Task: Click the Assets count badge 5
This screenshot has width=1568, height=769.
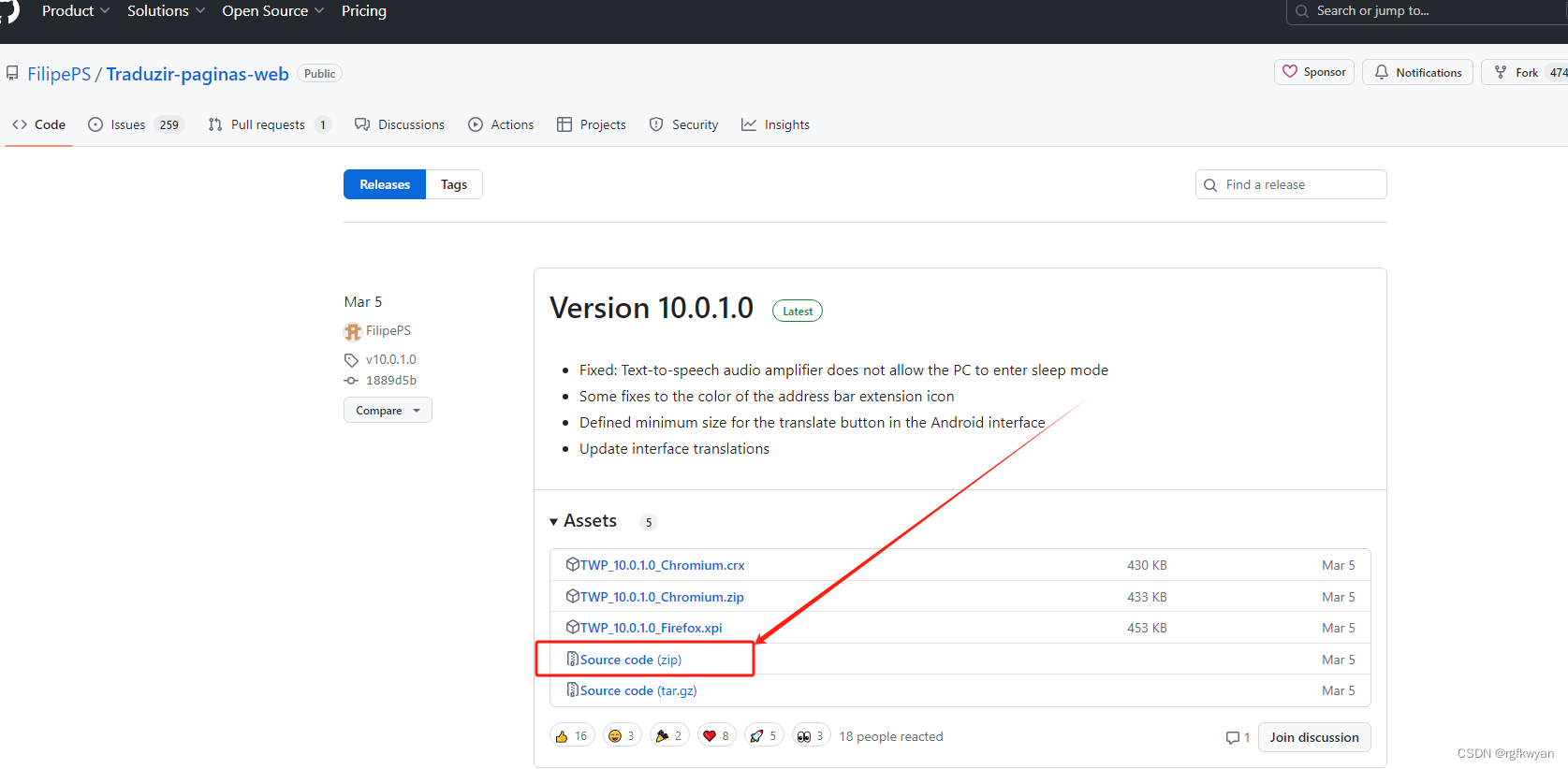Action: [649, 522]
